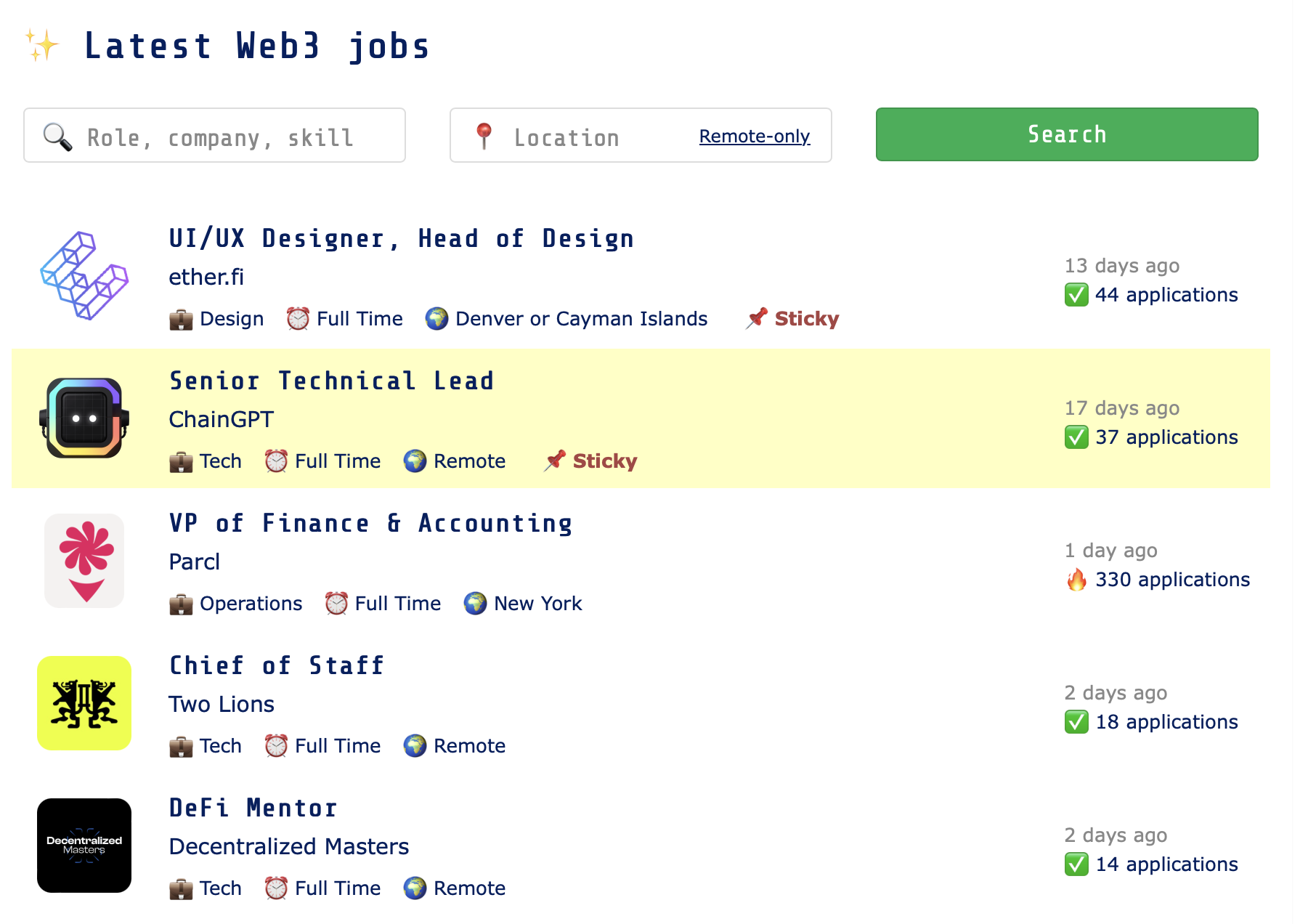The image size is (1316, 924).
Task: Click the green check by 44 applications
Action: pyautogui.click(x=1076, y=295)
